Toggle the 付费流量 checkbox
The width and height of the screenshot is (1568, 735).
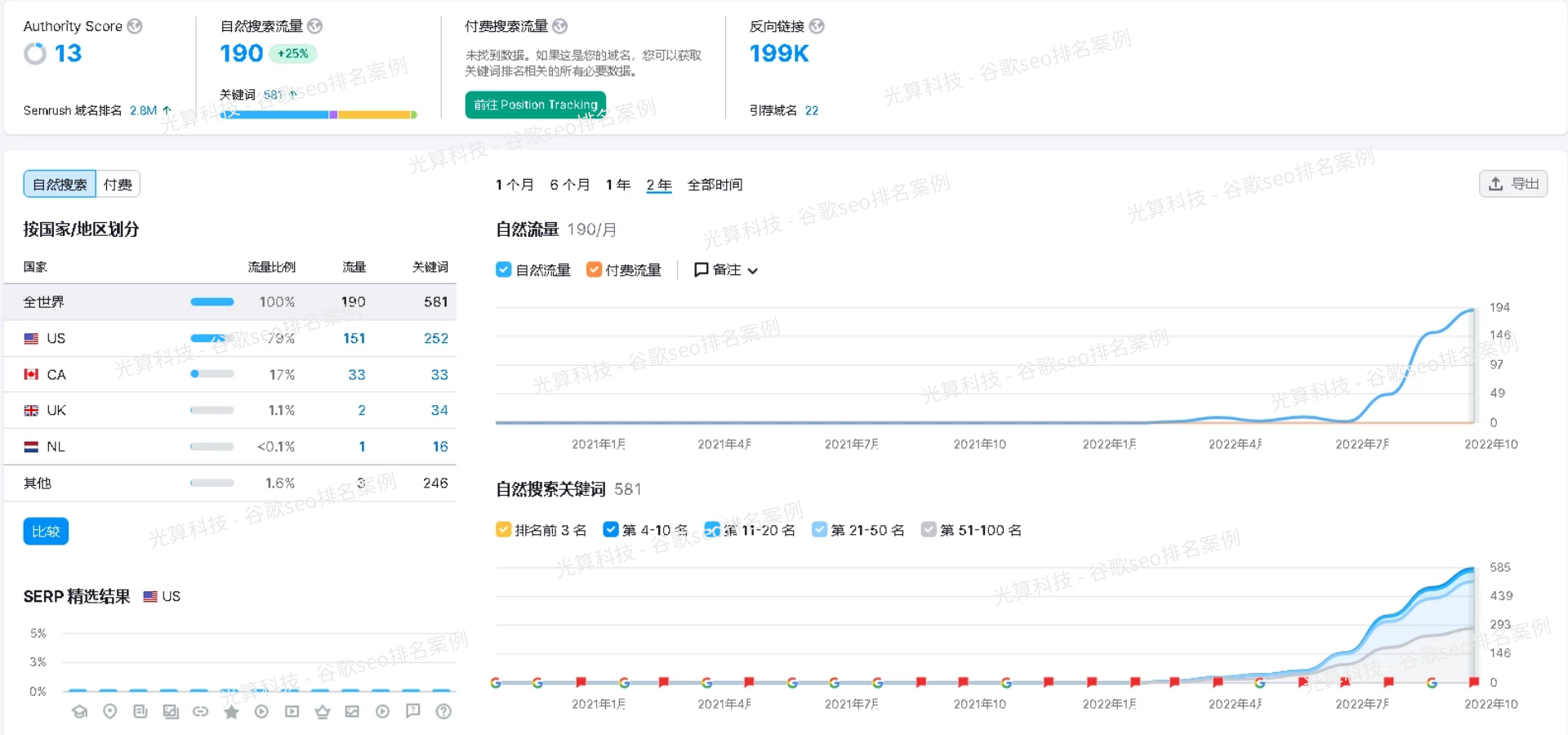pos(594,269)
